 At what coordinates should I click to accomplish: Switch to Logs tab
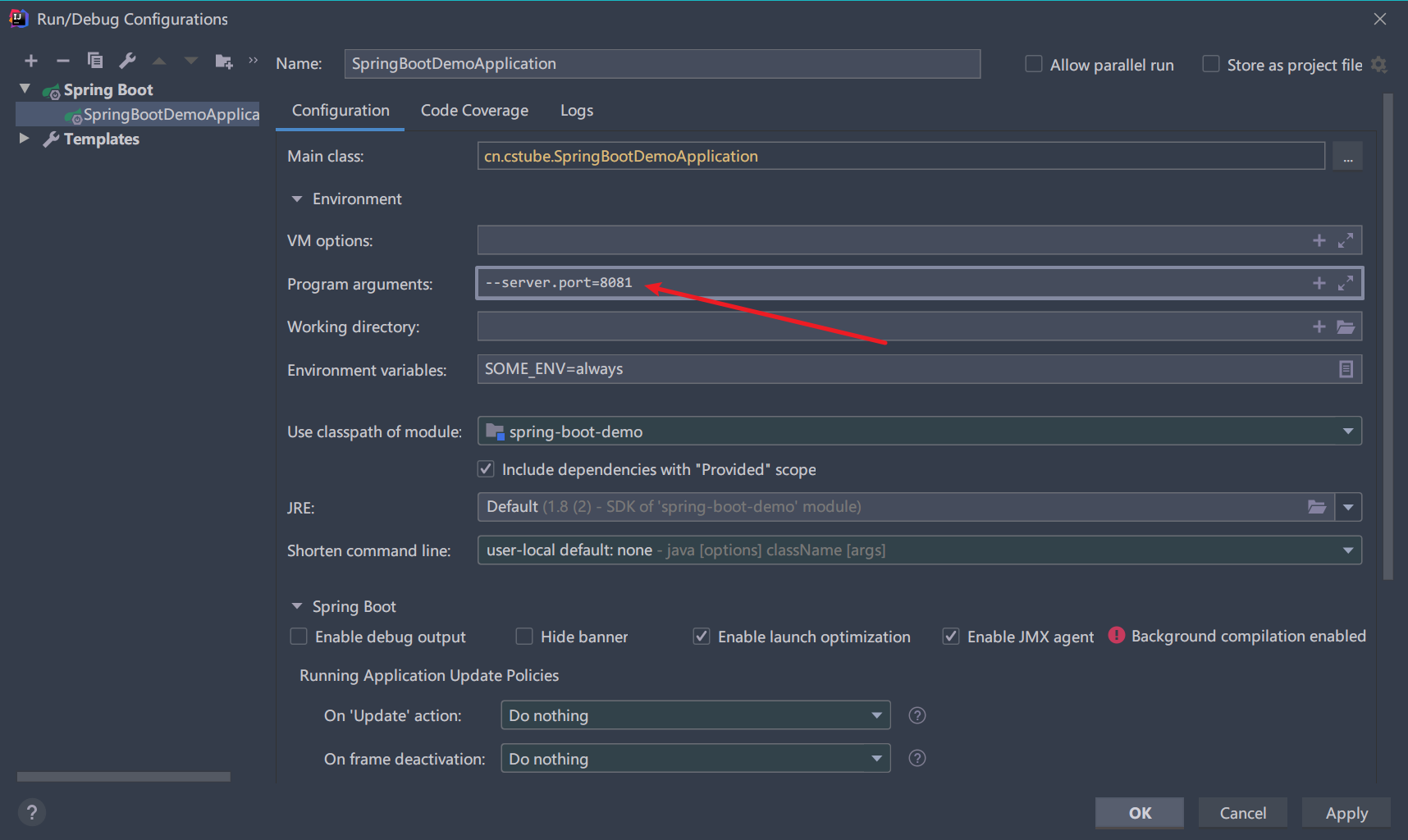point(577,111)
